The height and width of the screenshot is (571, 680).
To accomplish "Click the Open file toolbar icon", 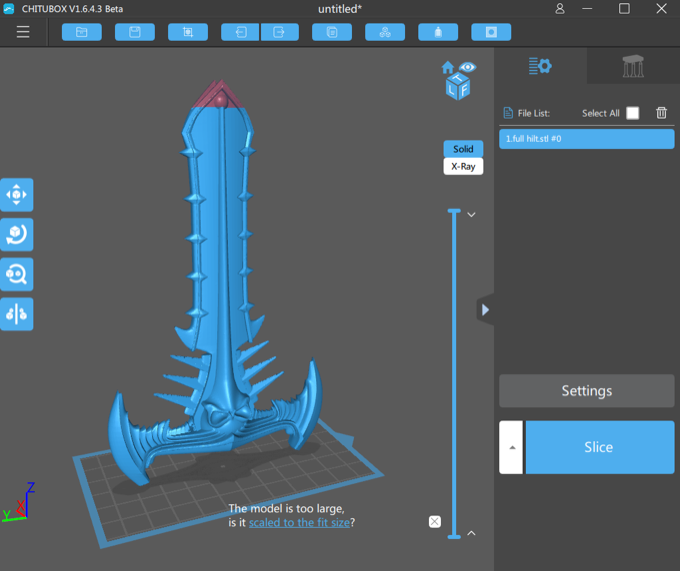I will (82, 32).
